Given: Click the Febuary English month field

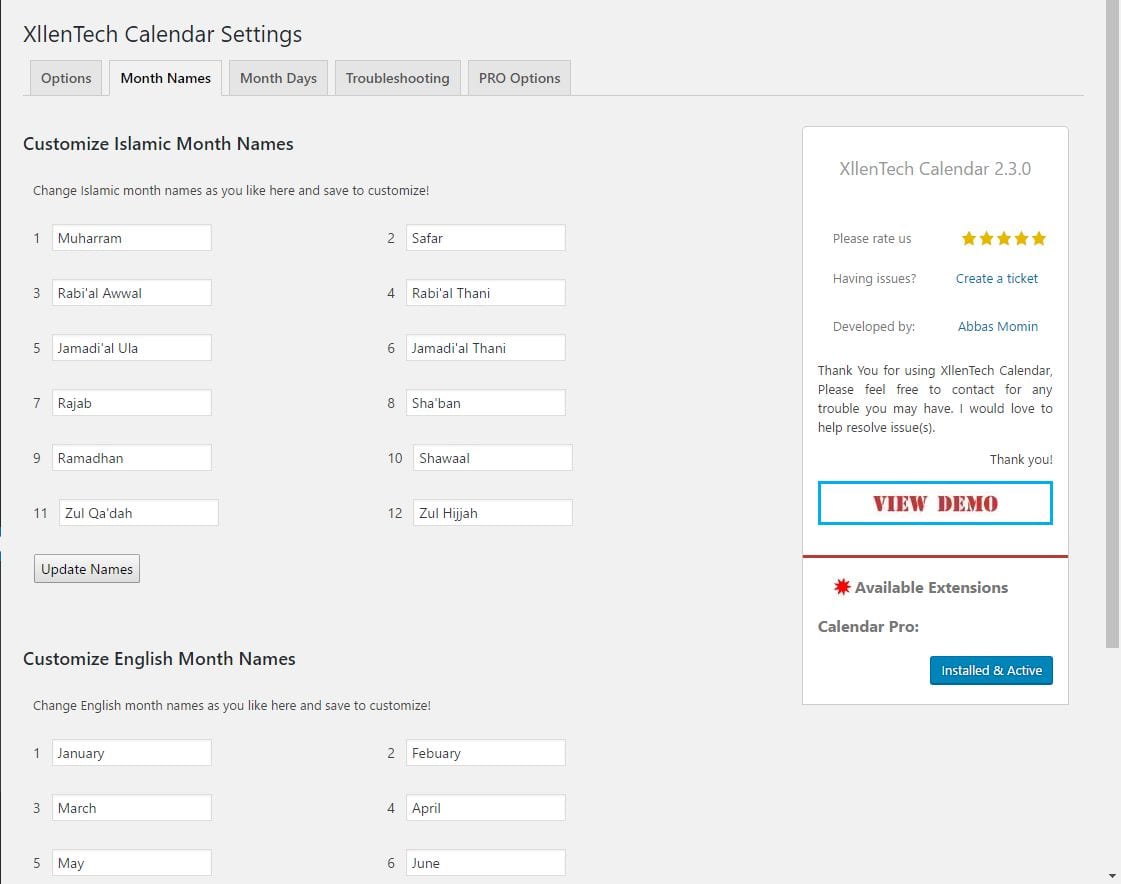Looking at the screenshot, I should (x=485, y=752).
